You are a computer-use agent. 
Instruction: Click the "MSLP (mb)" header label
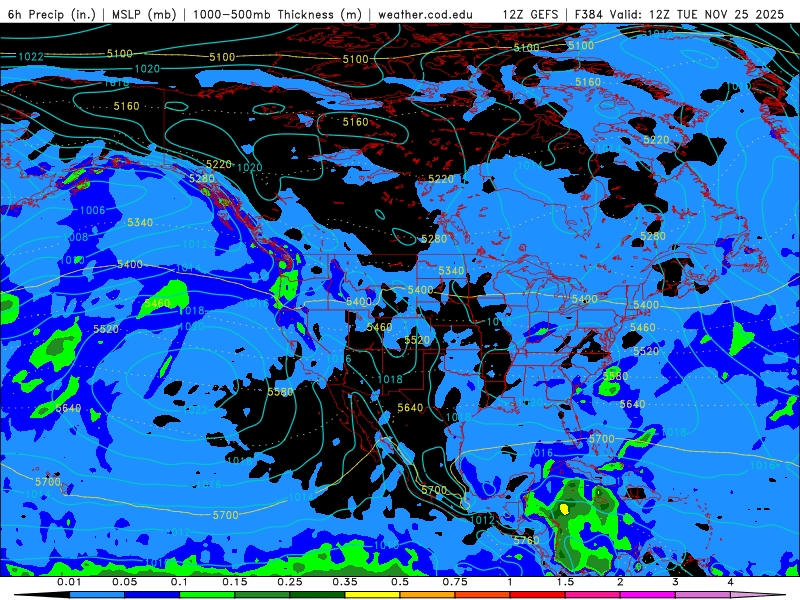click(144, 14)
